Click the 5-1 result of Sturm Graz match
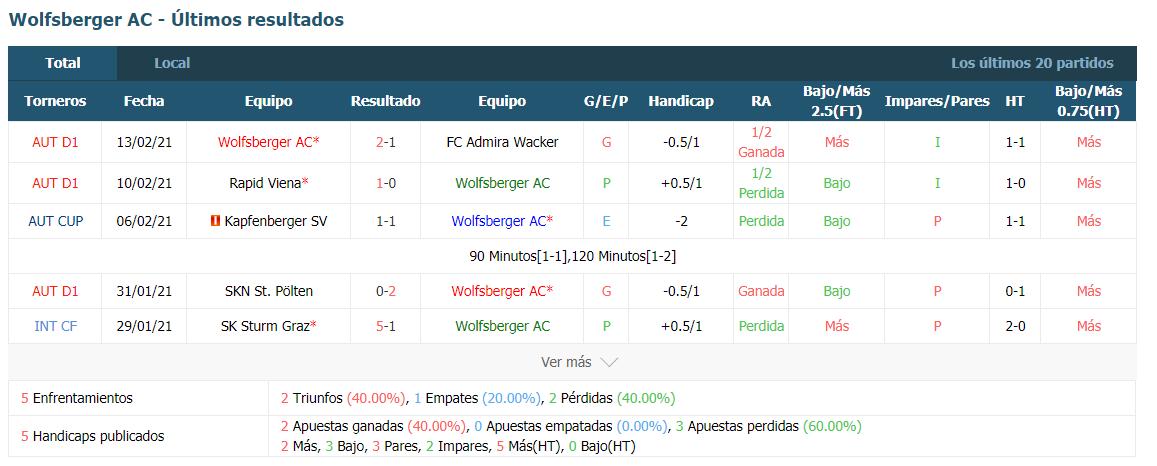The image size is (1157, 466). [385, 326]
